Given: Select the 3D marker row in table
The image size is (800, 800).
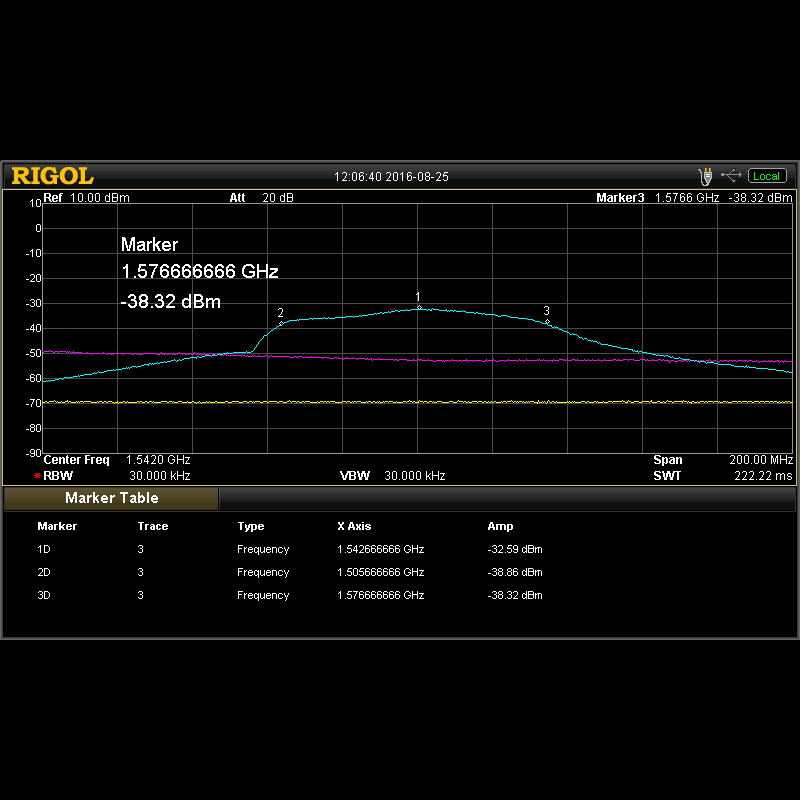Looking at the screenshot, I should tap(44, 595).
